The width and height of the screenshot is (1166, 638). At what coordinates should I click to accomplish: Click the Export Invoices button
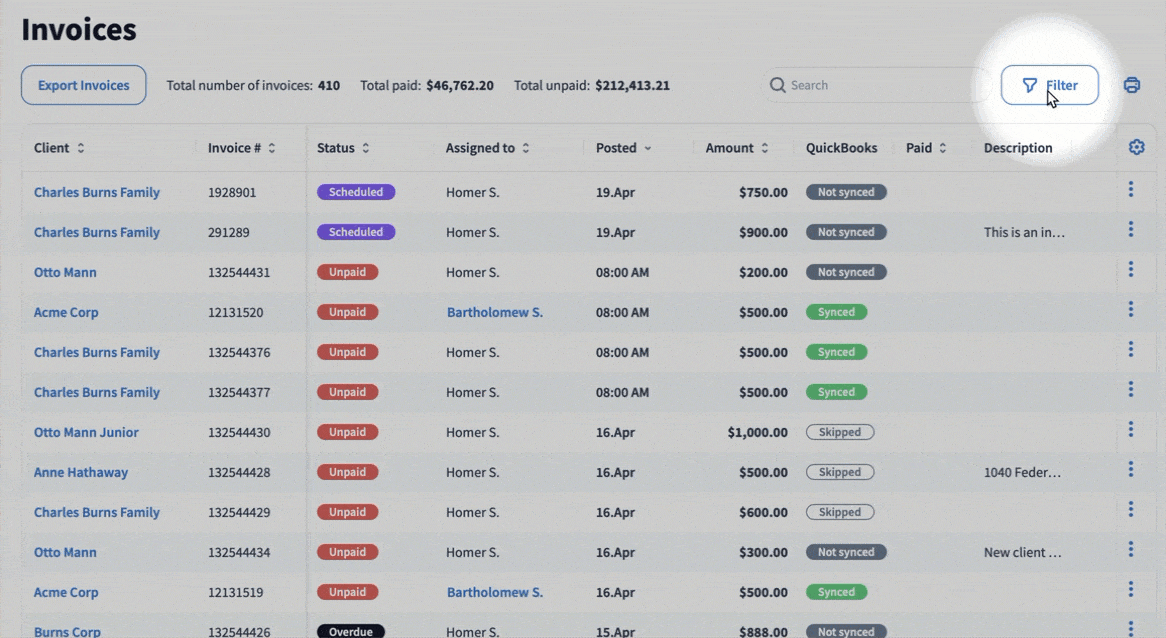pyautogui.click(x=83, y=85)
